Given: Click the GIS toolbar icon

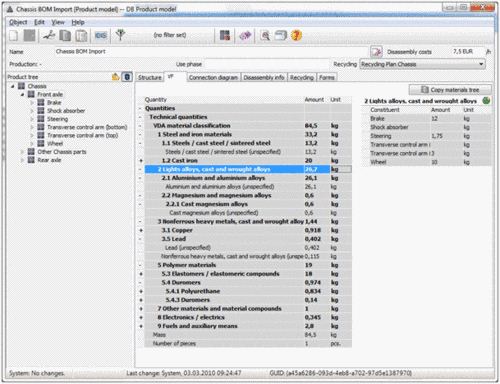Looking at the screenshot, I should [x=101, y=35].
